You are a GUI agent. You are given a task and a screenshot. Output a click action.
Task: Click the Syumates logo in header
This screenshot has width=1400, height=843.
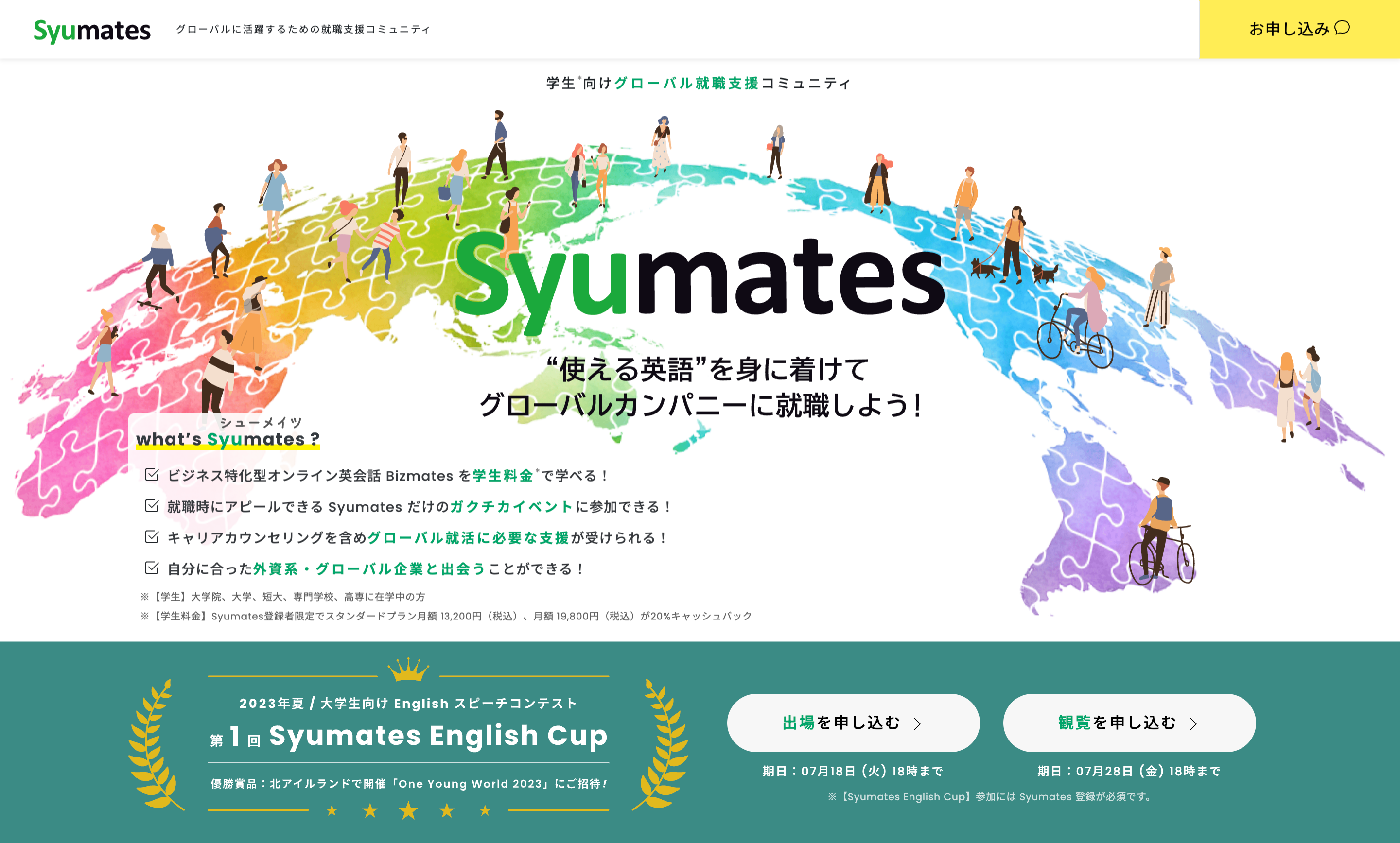click(x=92, y=30)
